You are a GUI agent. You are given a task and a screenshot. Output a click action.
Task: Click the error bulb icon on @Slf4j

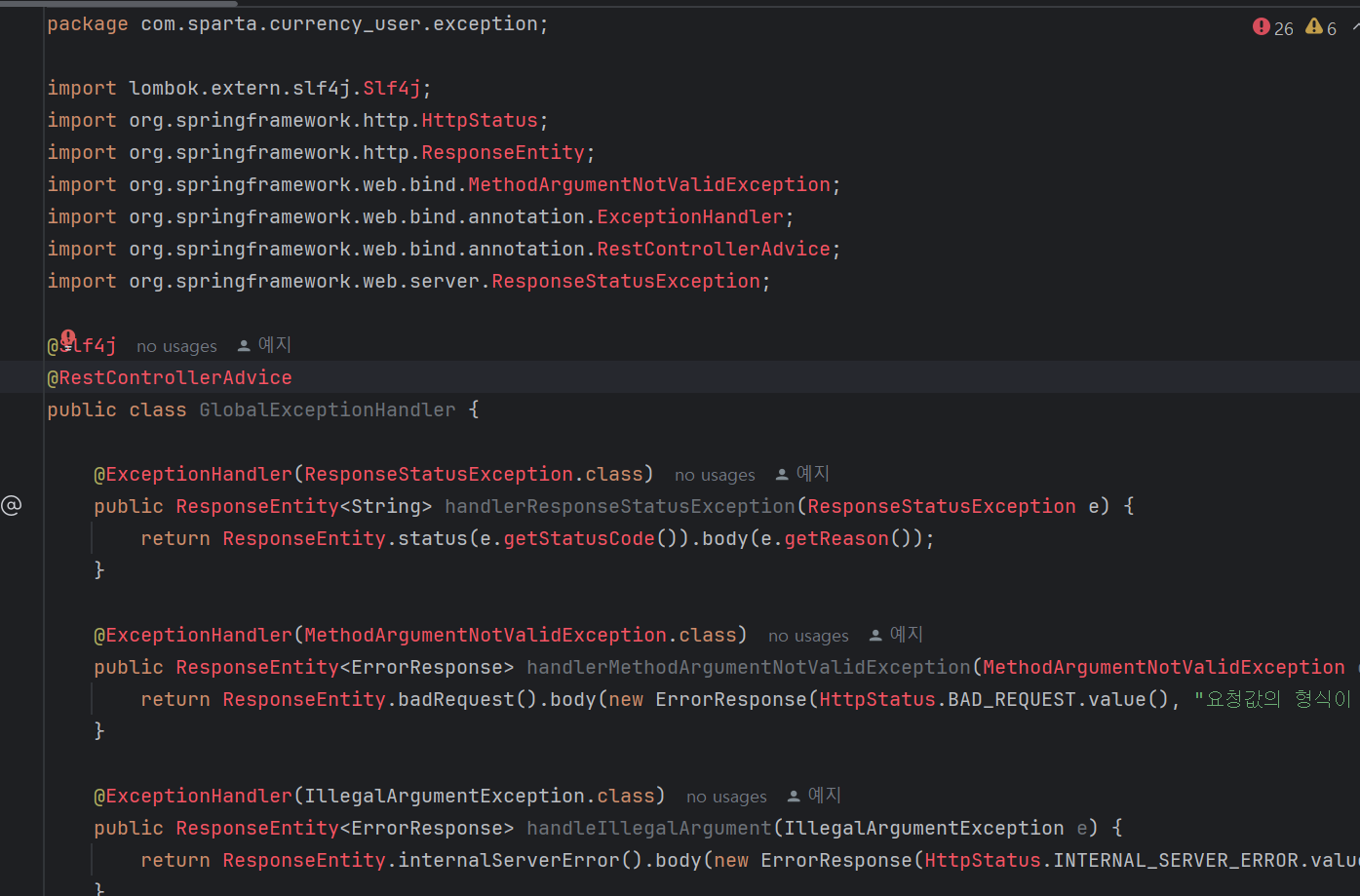point(68,338)
